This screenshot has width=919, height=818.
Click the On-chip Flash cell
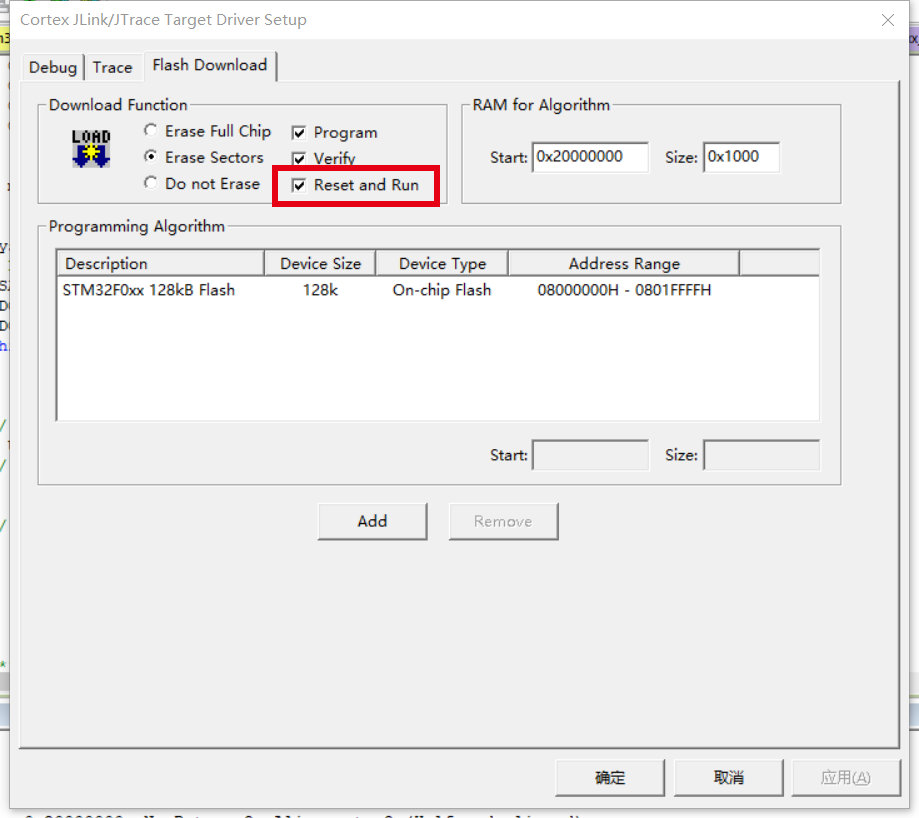click(442, 290)
